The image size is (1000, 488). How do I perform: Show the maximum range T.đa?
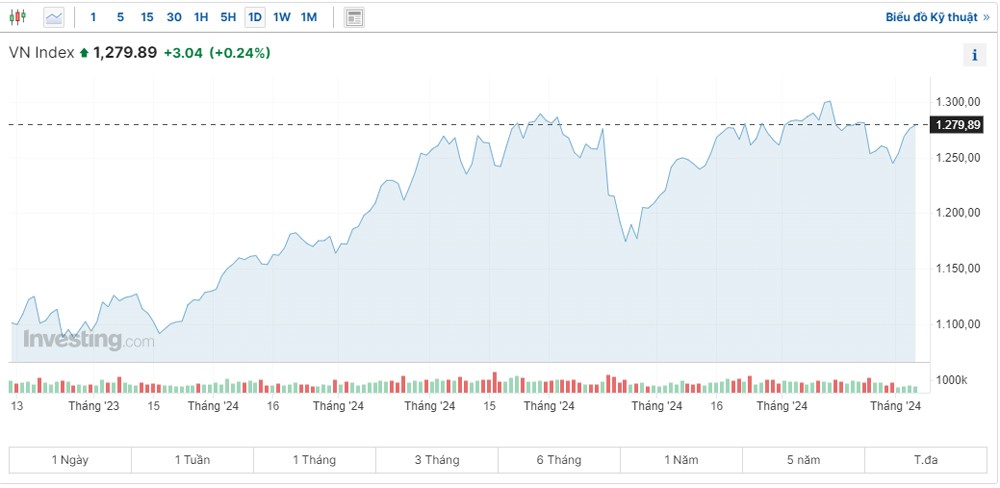(926, 460)
